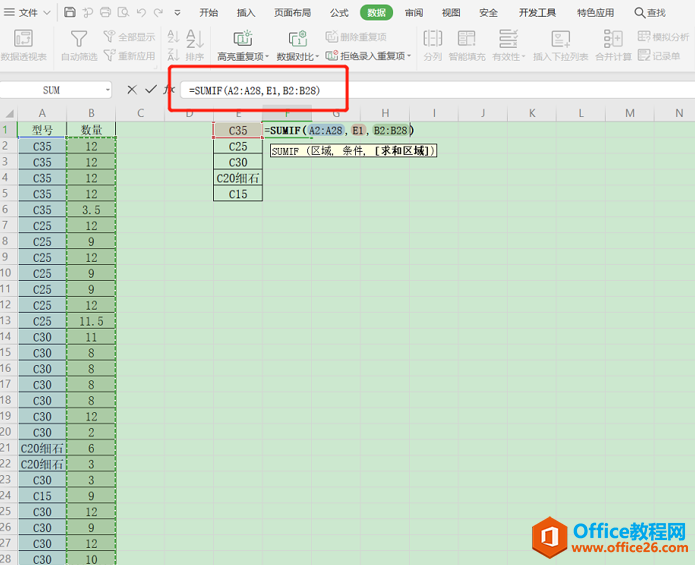Click cell B13 with value 11.5
The width and height of the screenshot is (695, 565).
click(91, 321)
